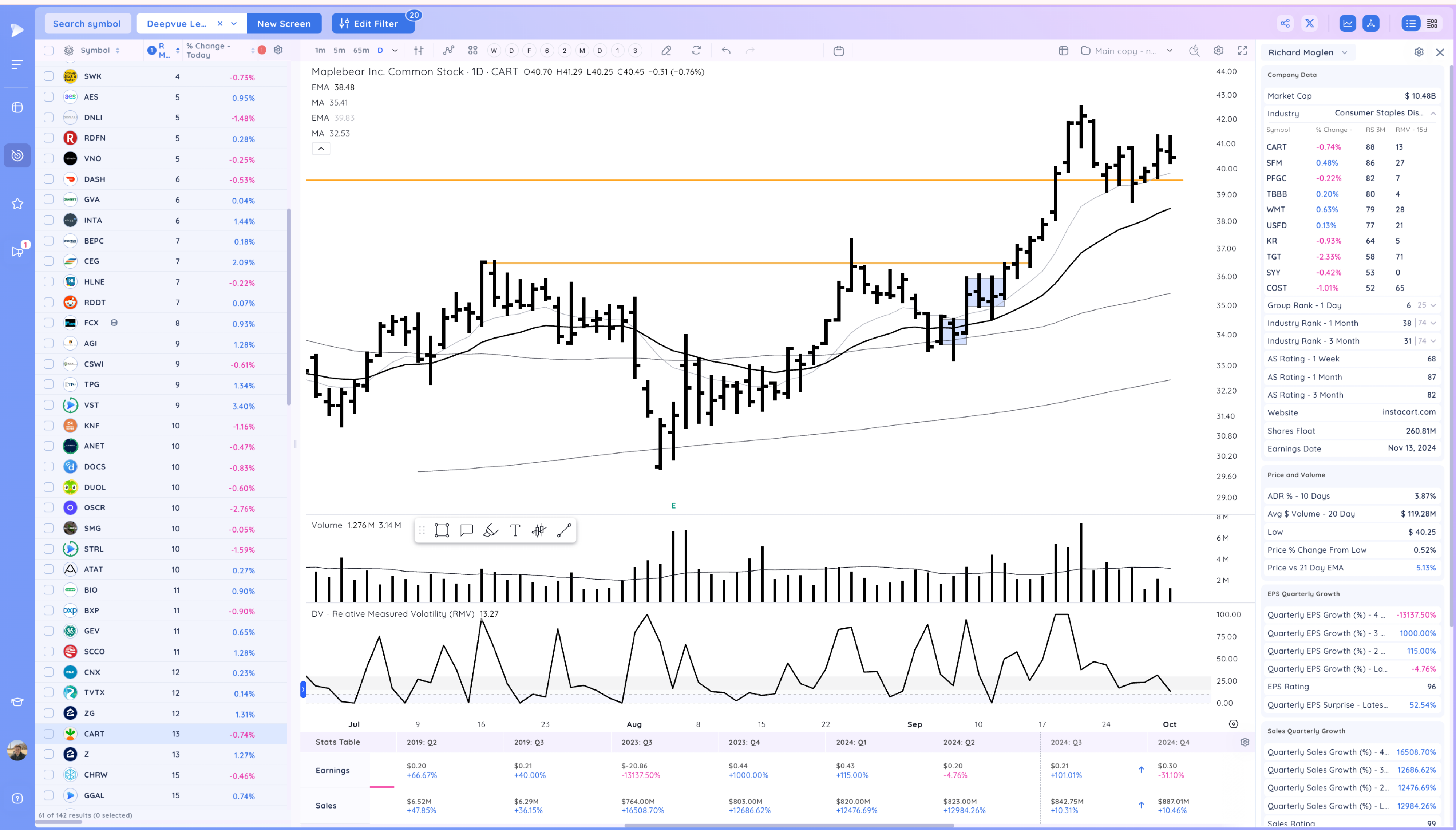Click the New Screen button
This screenshot has height=830, width=1456.
click(x=284, y=24)
